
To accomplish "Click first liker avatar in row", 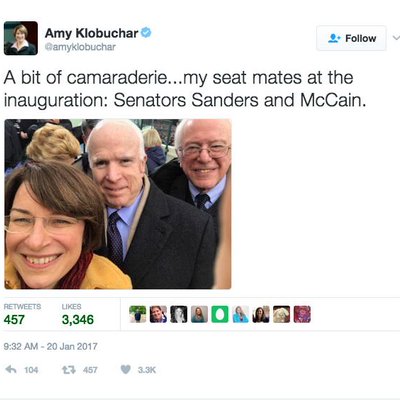I will [x=138, y=314].
